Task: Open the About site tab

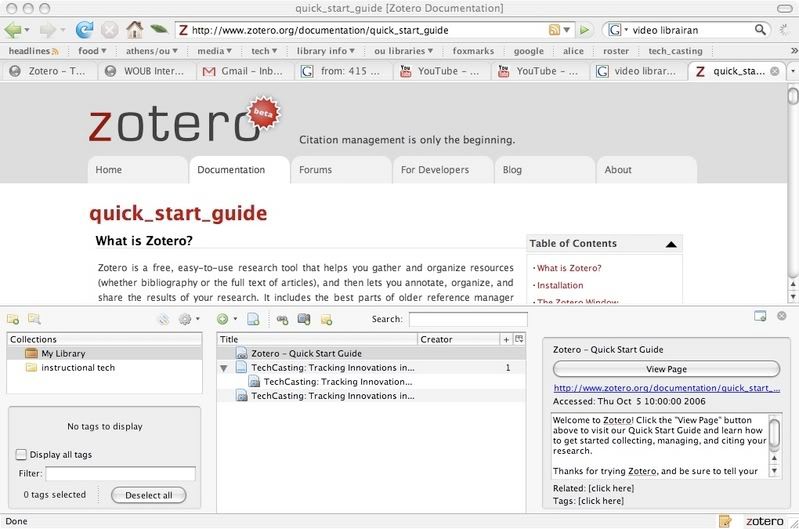Action: click(646, 170)
